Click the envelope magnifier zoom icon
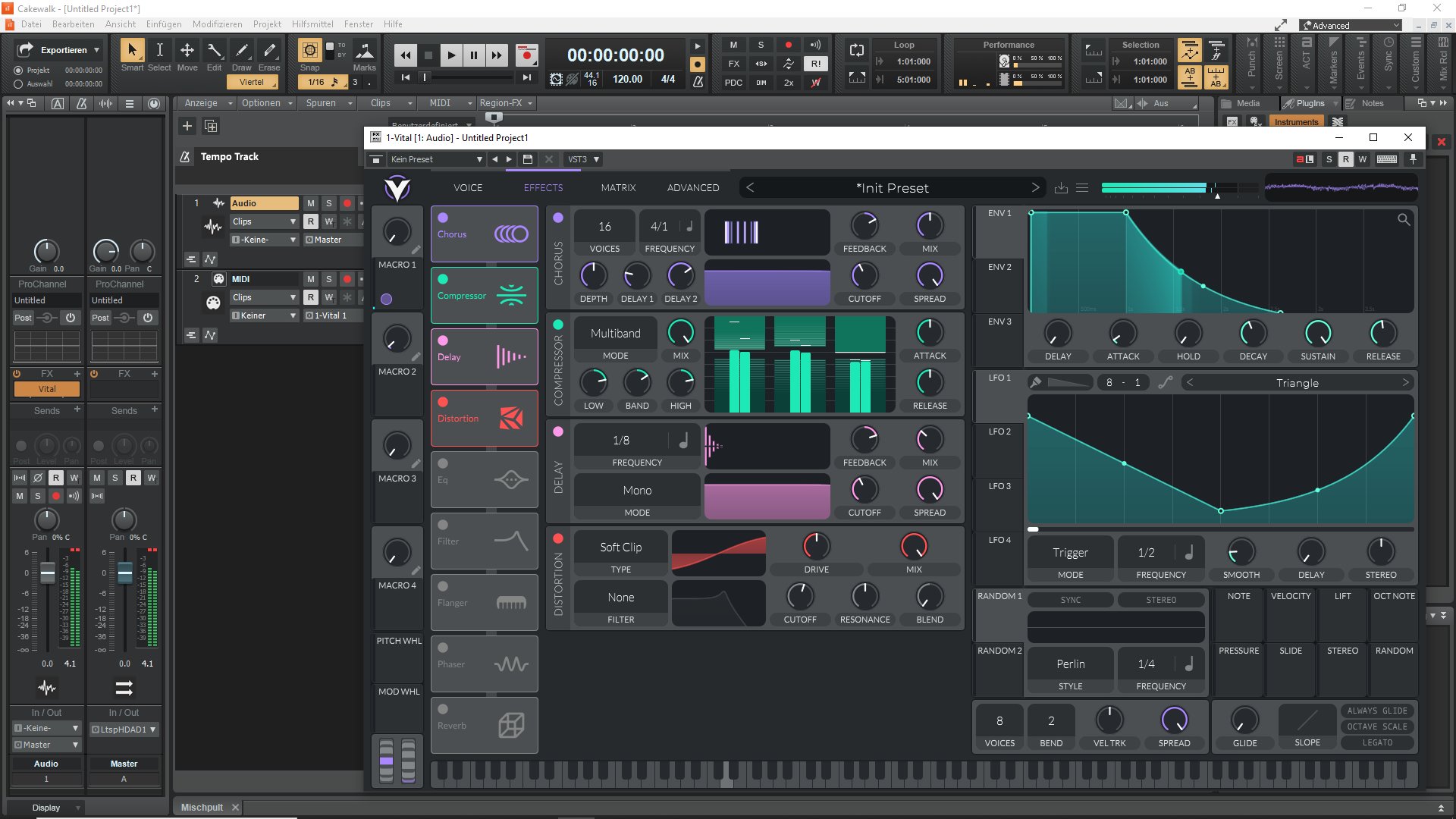1456x819 pixels. click(1404, 220)
